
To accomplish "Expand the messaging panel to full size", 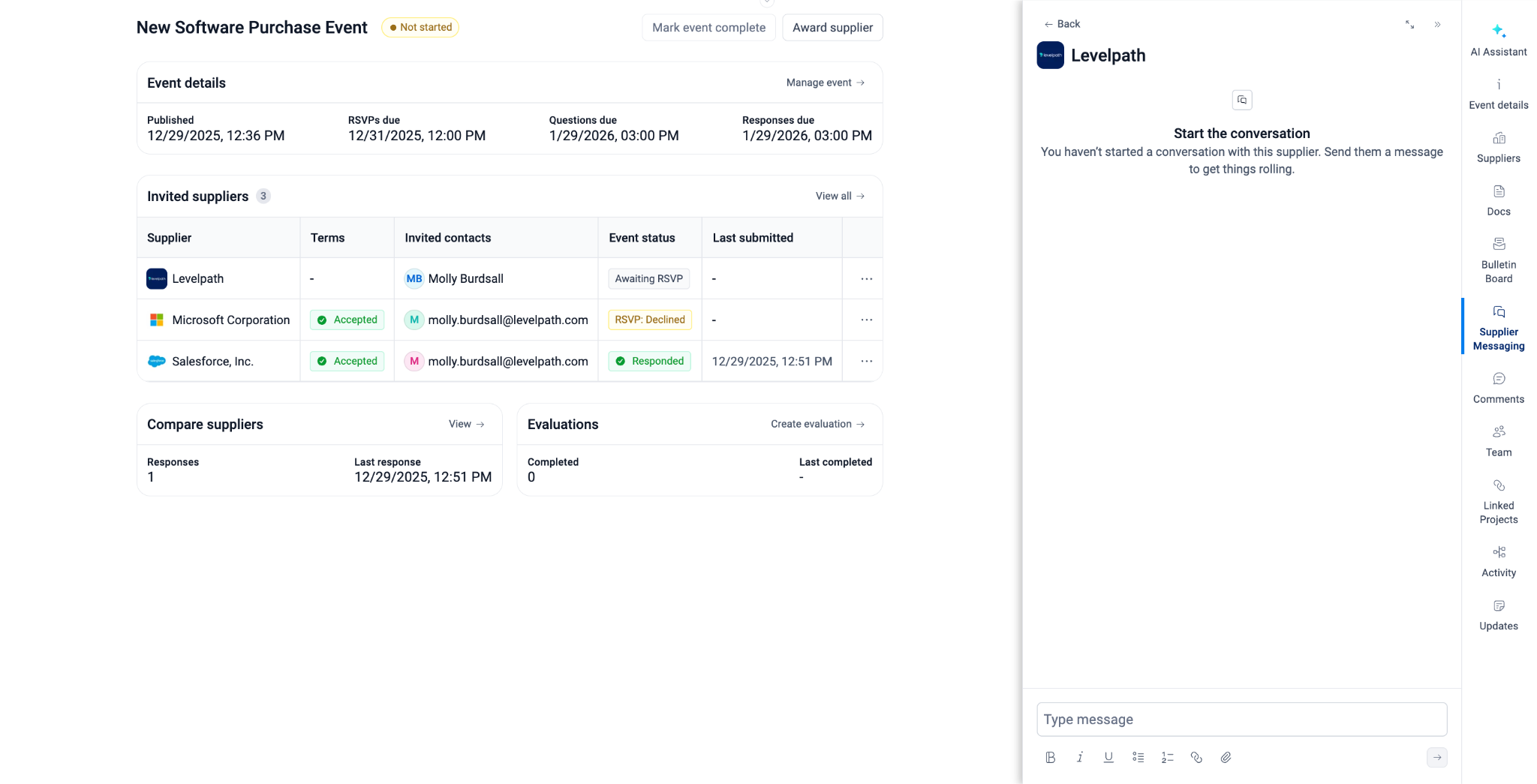I will click(x=1409, y=25).
